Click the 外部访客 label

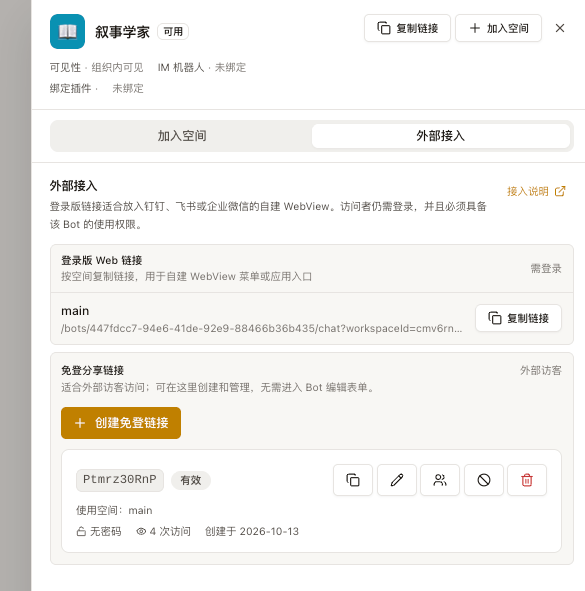tap(541, 371)
